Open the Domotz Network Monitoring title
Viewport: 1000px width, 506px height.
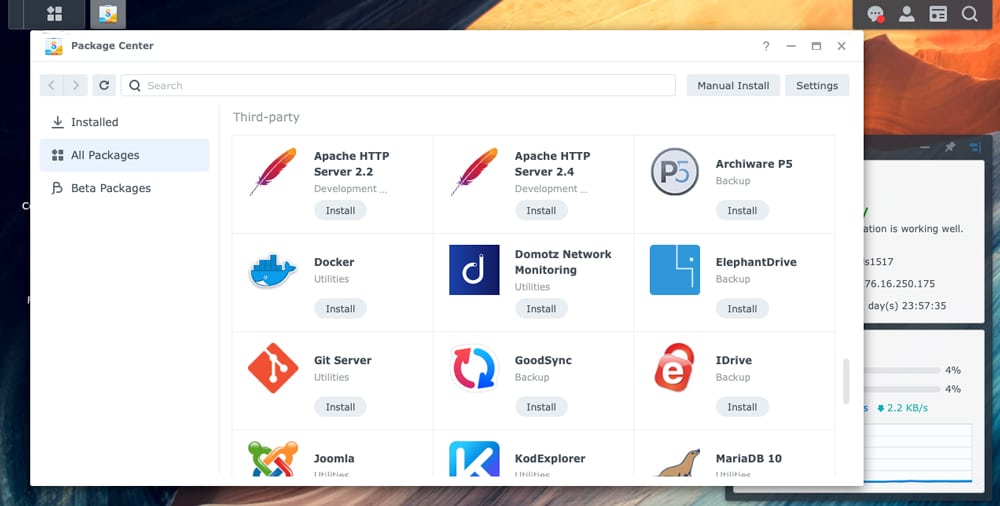point(563,262)
